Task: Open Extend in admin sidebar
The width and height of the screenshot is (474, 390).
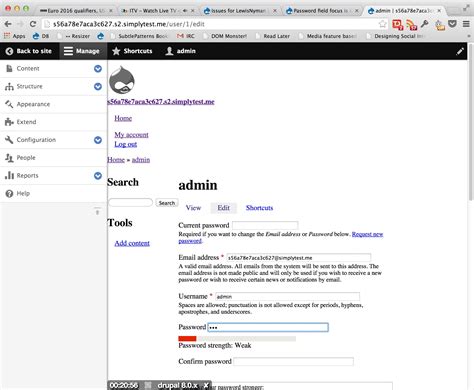Action: pyautogui.click(x=26, y=122)
